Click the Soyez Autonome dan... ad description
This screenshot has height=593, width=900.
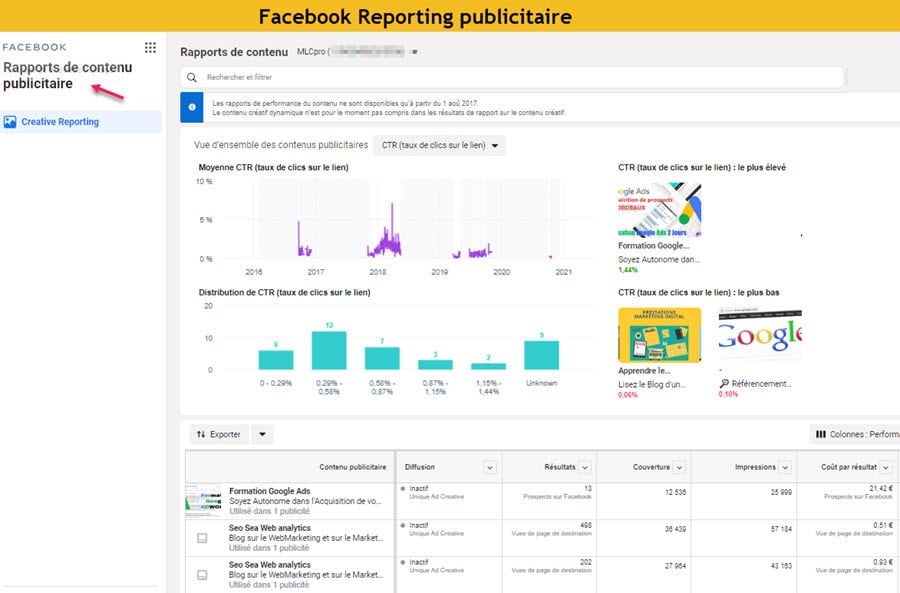[658, 259]
